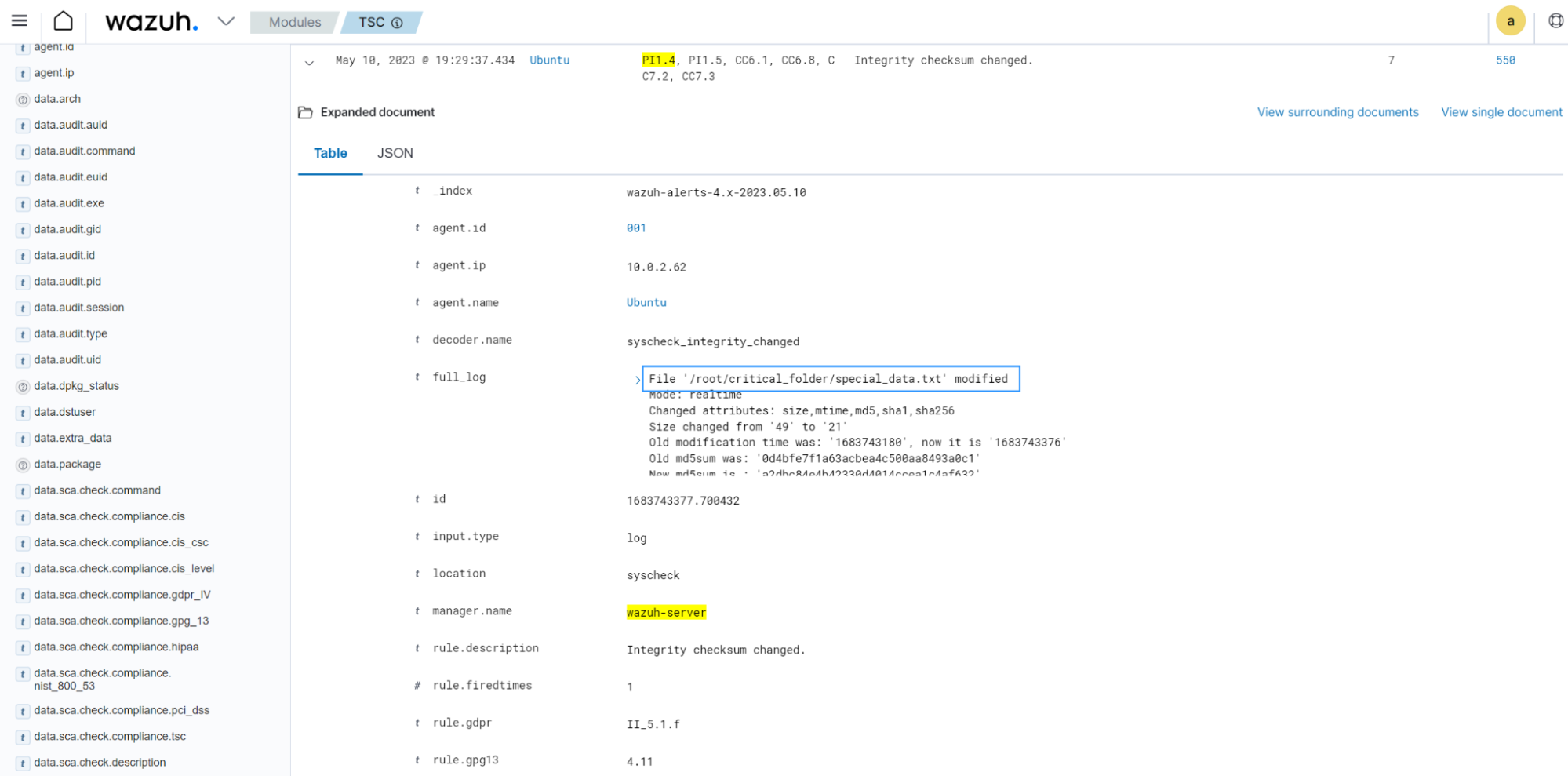Click the data.audit.uid type icon
This screenshot has width=1568, height=776.
coord(23,360)
